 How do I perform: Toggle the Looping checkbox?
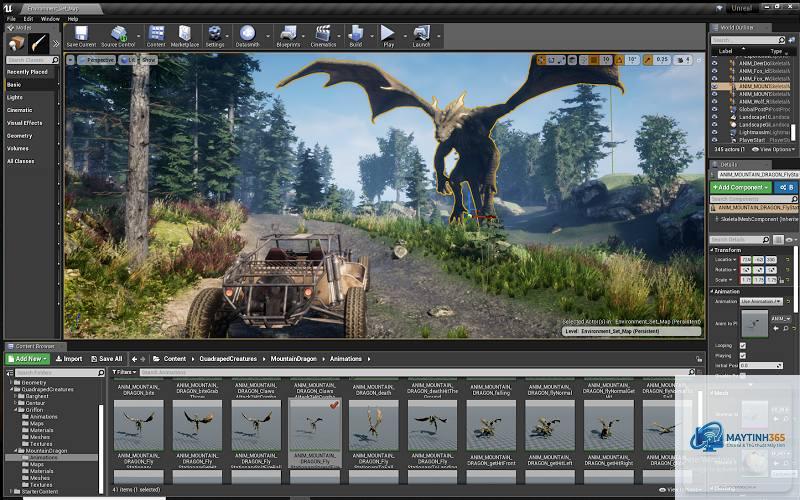[x=743, y=345]
